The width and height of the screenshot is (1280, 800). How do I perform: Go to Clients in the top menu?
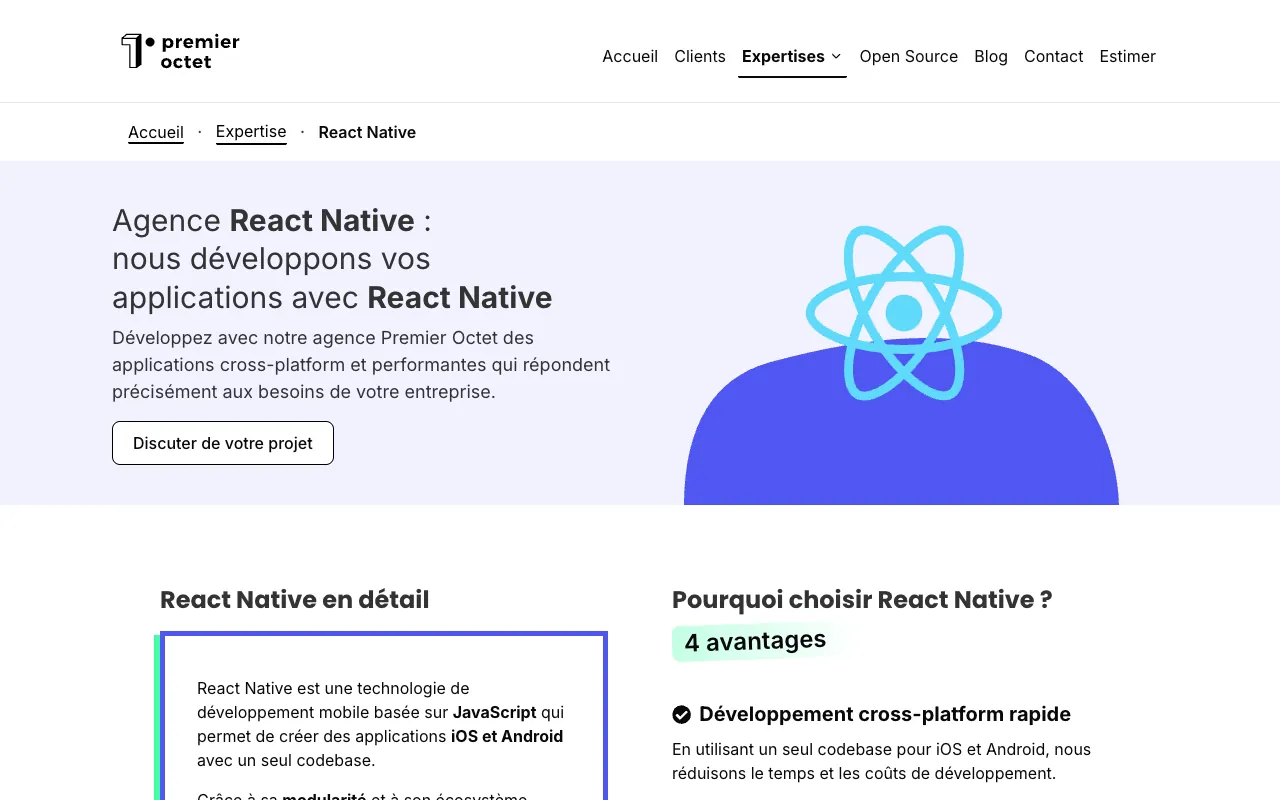click(700, 56)
